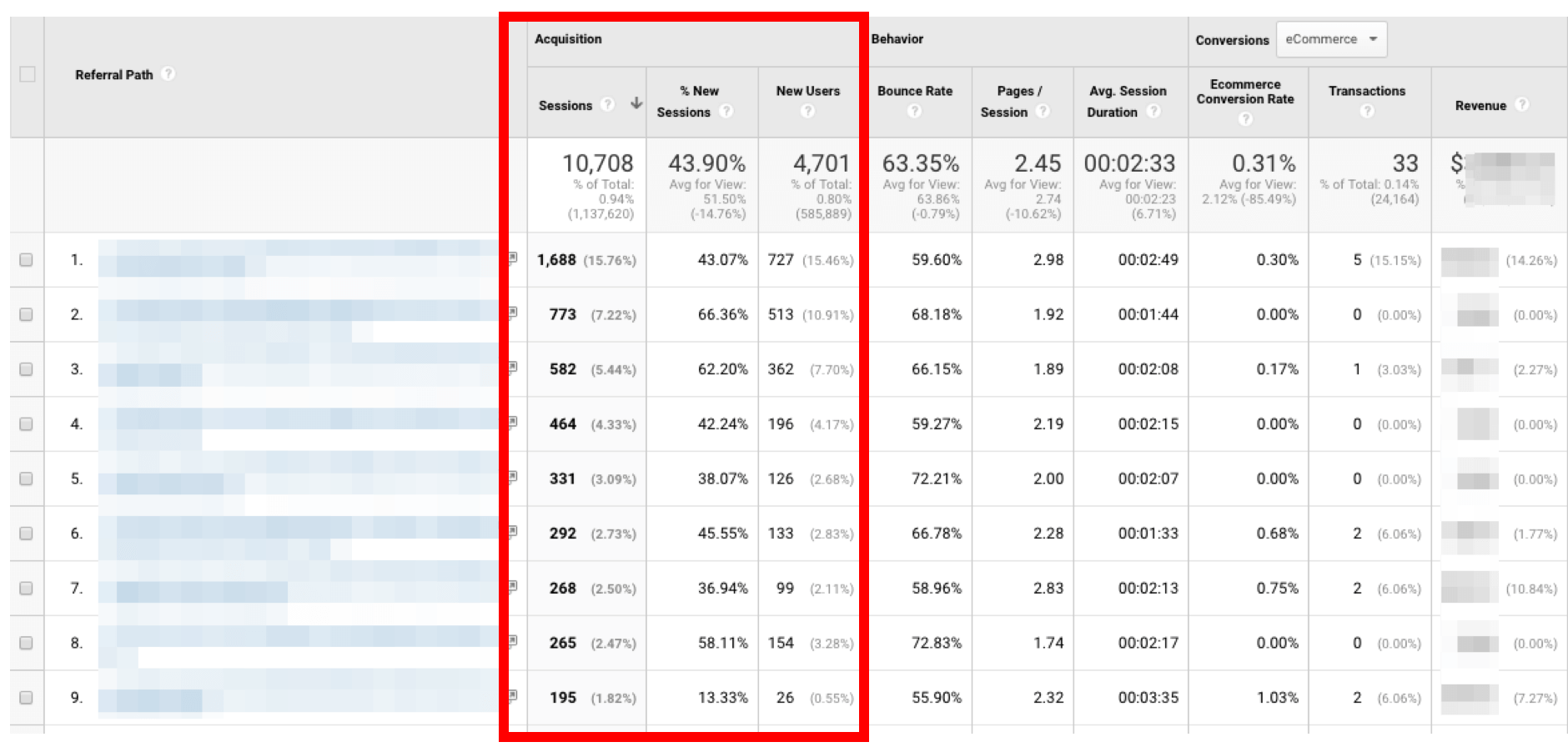Click the Sessions descending sort arrow

pos(636,103)
